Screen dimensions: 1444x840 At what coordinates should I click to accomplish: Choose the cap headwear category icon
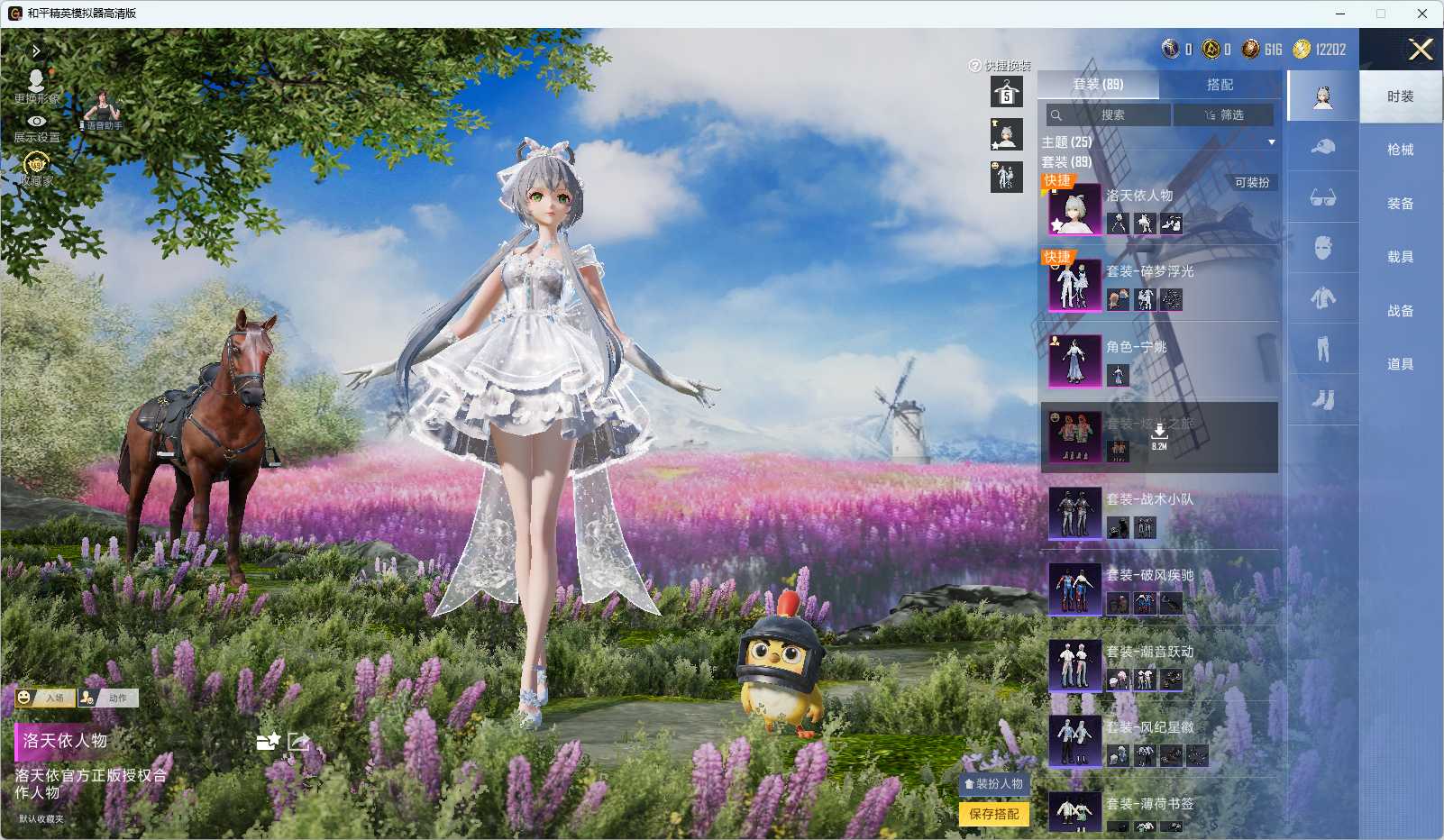[x=1322, y=147]
